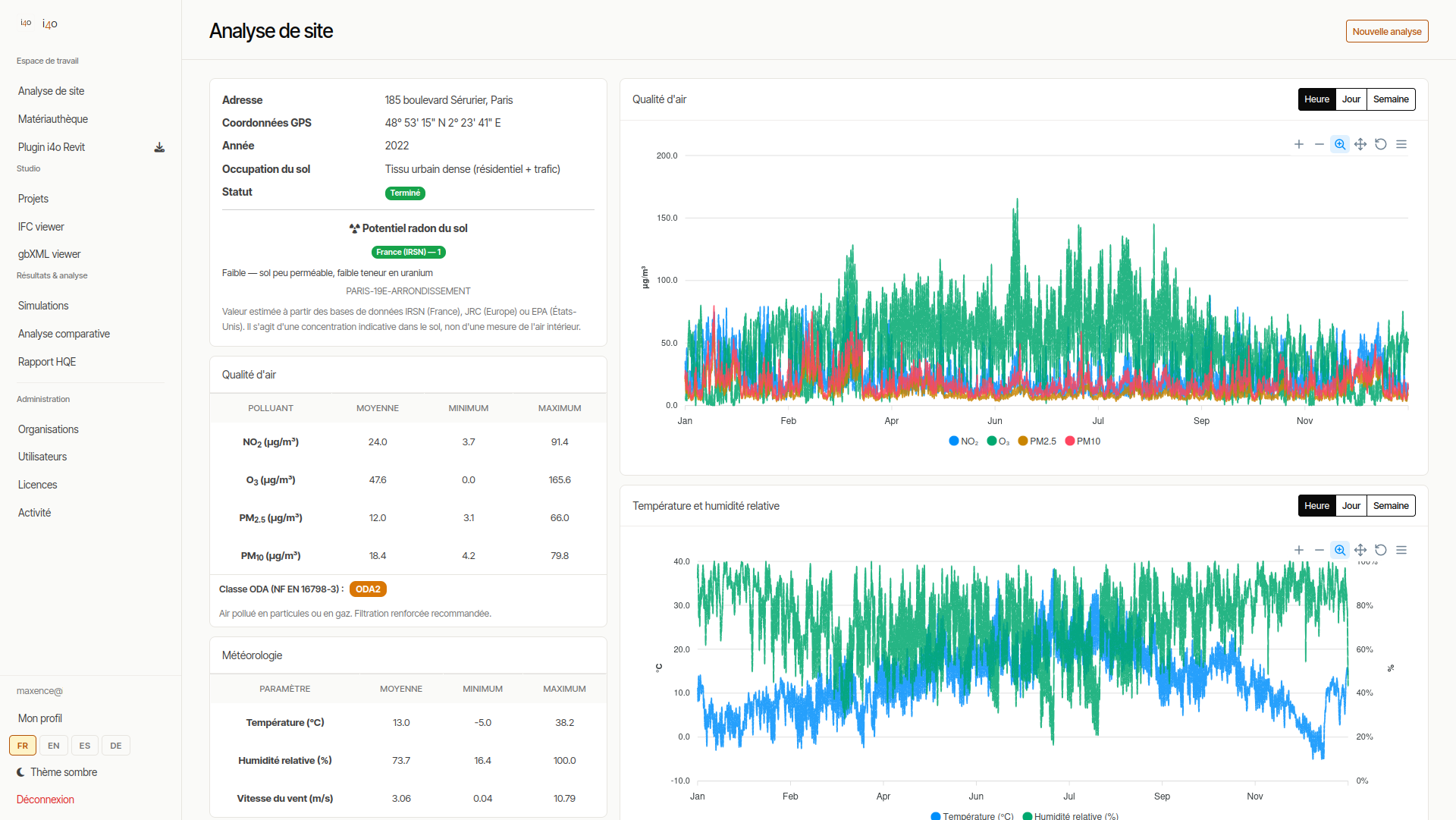Open IFC viewer
The width and height of the screenshot is (1456, 820).
pos(41,227)
